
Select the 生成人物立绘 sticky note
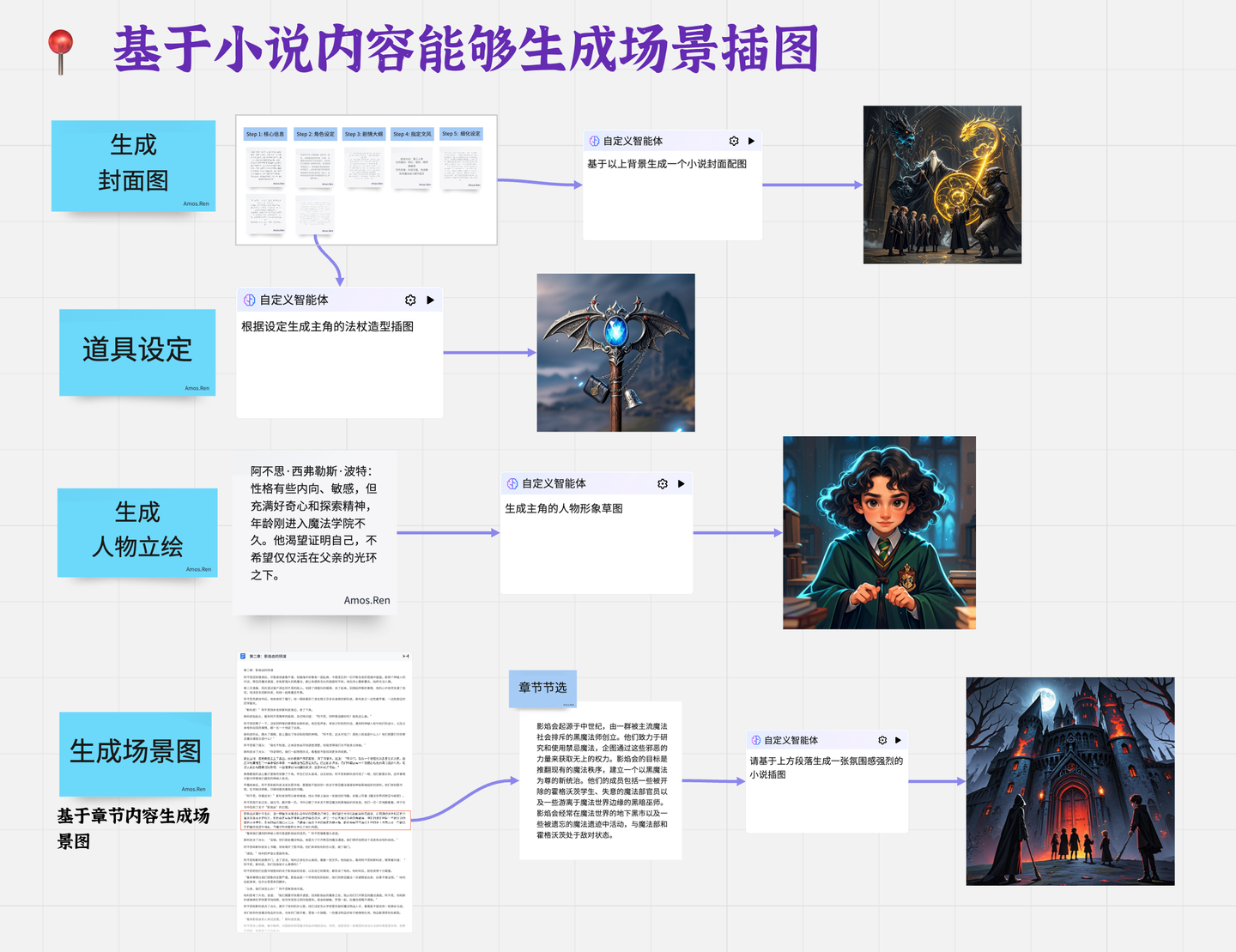[x=137, y=532]
